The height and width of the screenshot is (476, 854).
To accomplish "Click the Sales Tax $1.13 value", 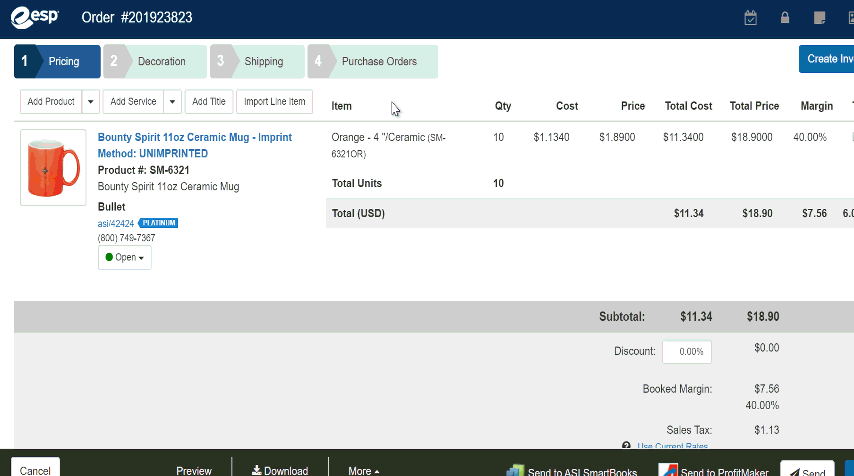I will click(x=766, y=430).
